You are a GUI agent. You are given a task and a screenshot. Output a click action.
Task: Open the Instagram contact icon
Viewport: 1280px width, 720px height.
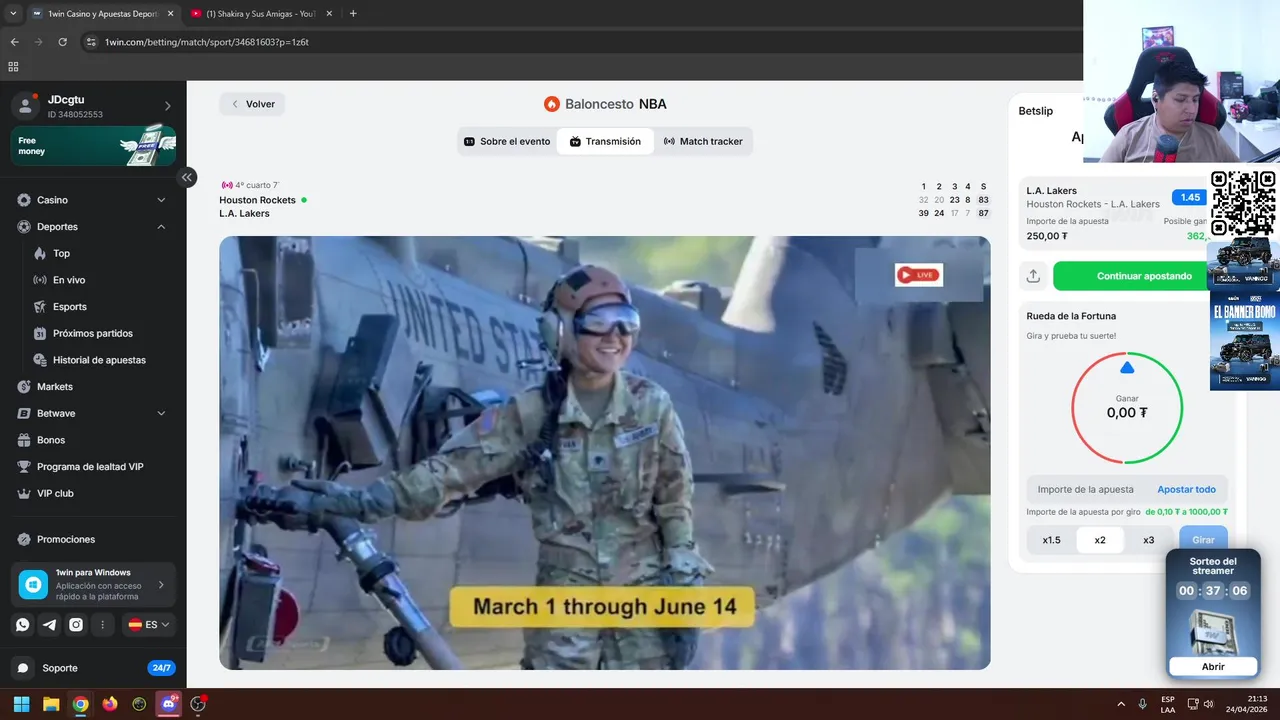click(76, 625)
